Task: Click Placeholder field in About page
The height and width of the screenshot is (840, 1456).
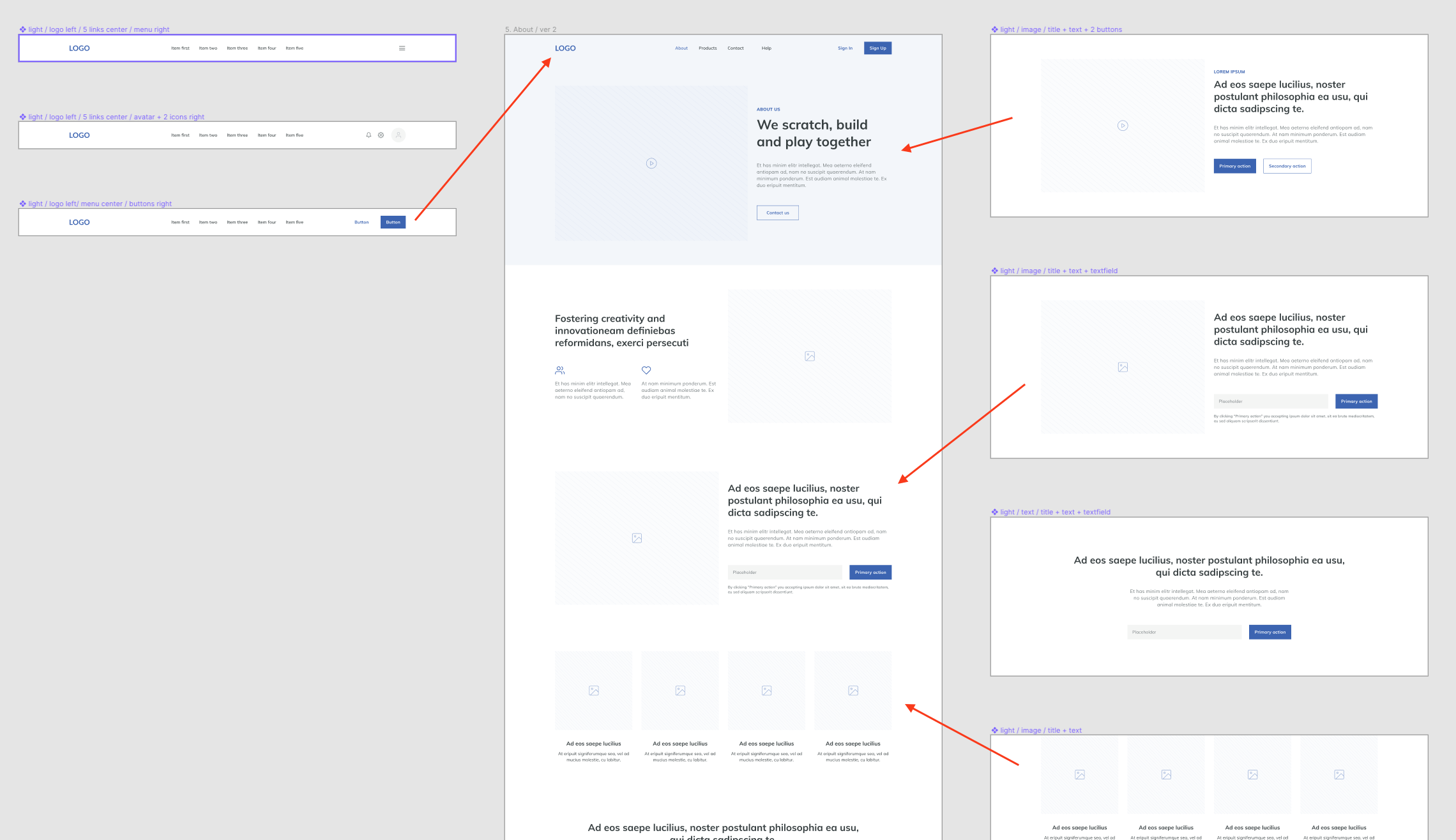Action: [785, 572]
